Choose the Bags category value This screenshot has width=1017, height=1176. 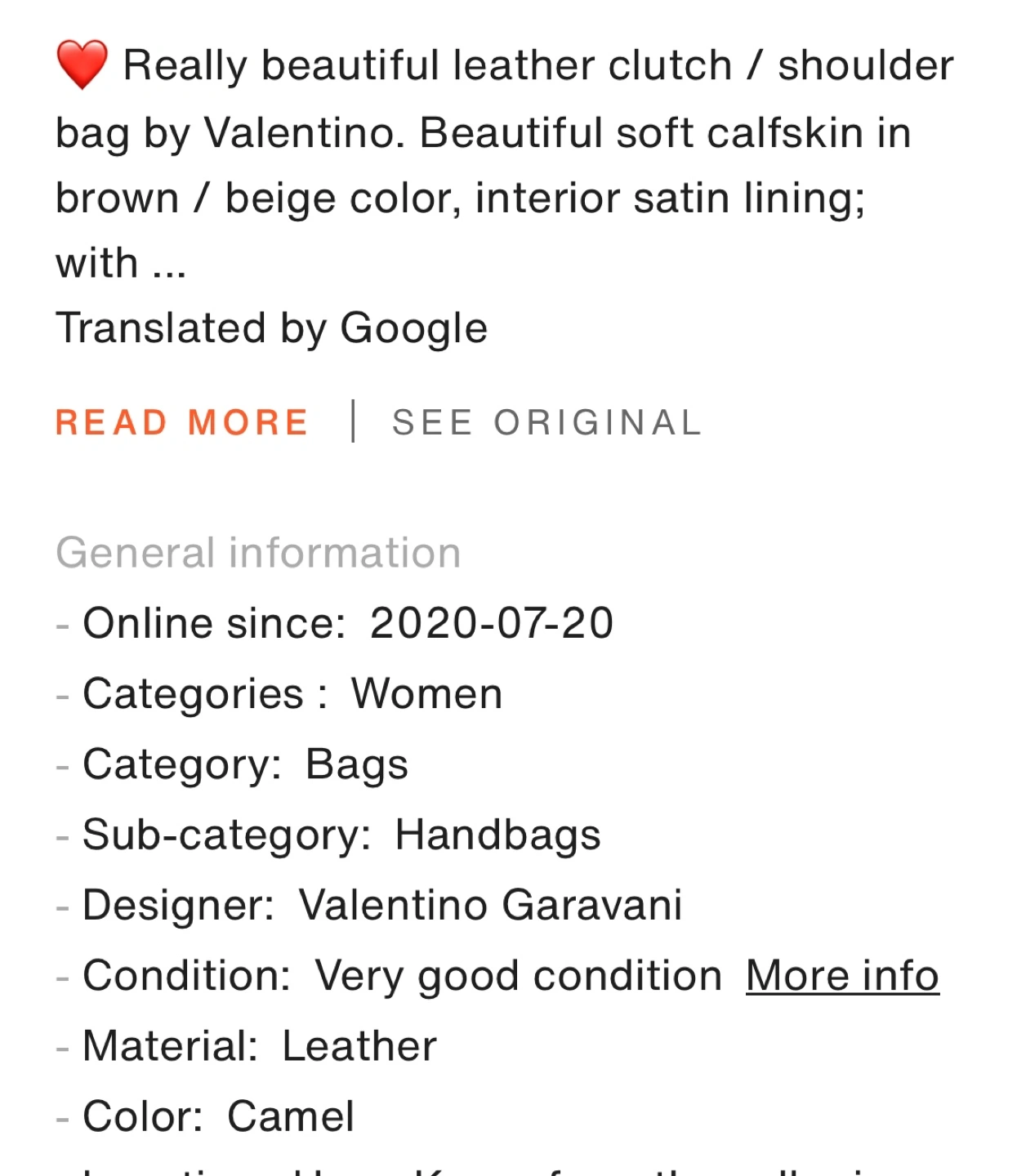click(356, 764)
